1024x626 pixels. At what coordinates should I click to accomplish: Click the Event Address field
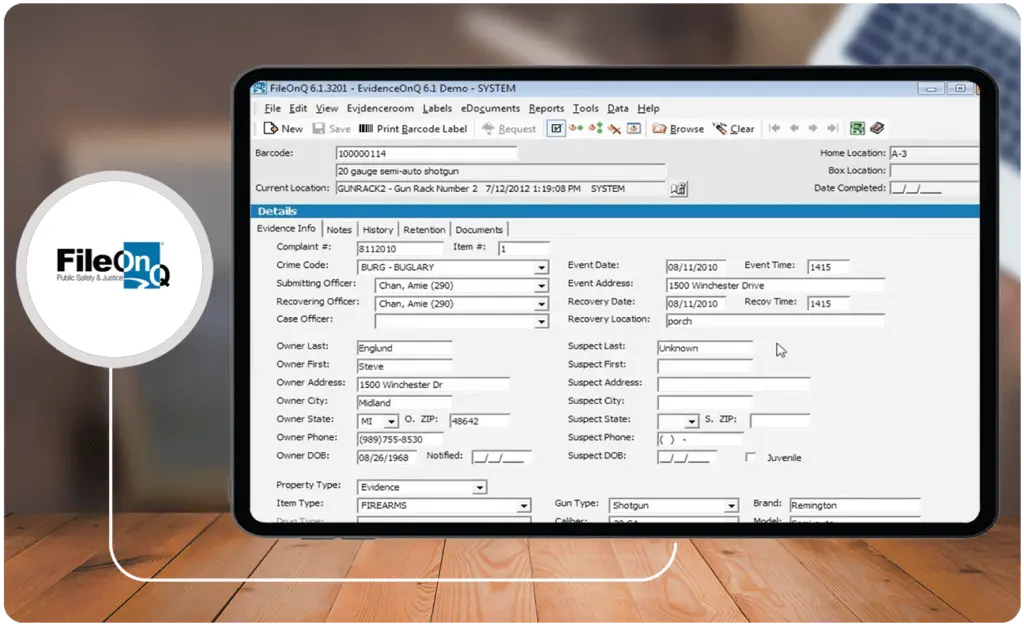[775, 285]
